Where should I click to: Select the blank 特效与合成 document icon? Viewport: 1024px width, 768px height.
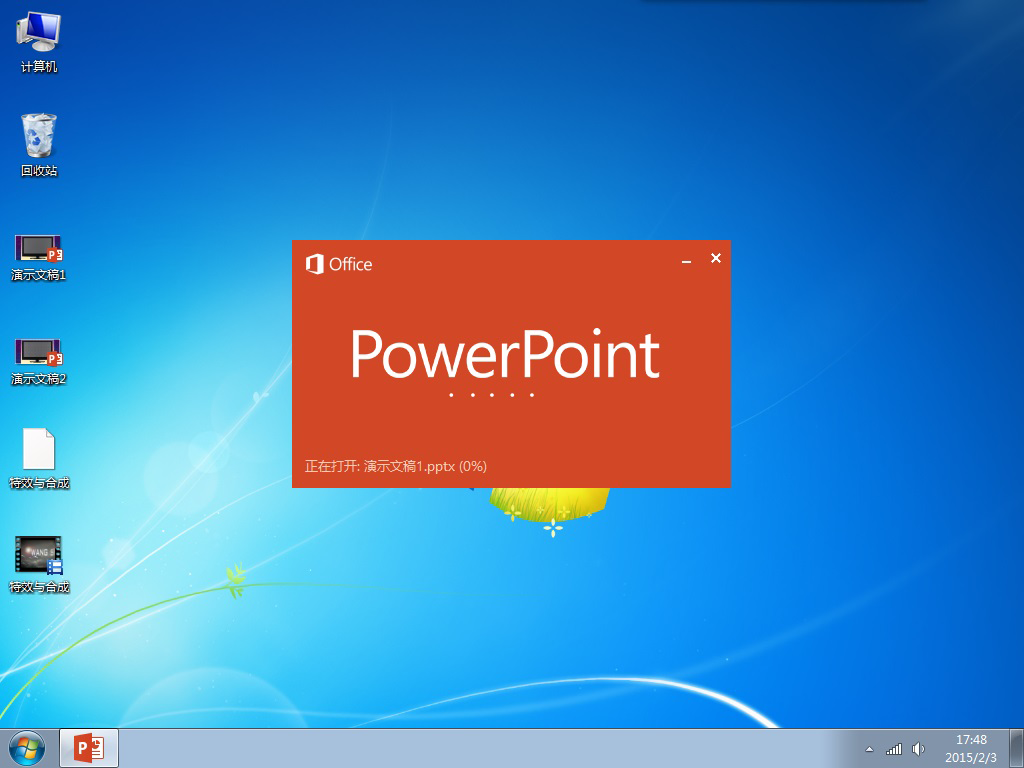tap(39, 458)
